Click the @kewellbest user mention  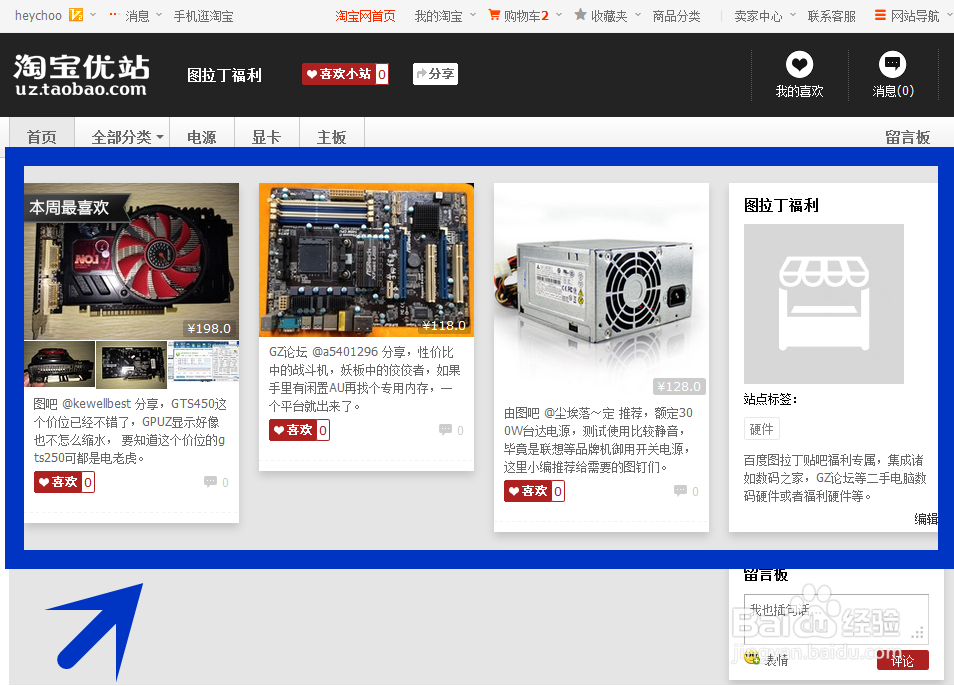pos(97,404)
